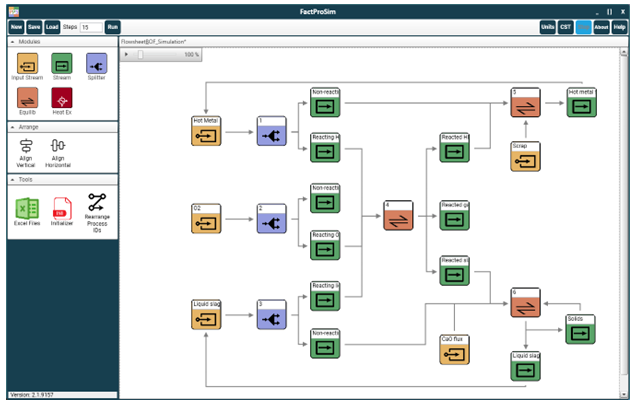Select the Non-reacti stream from splitter 2
633x405 pixels.
click(325, 198)
